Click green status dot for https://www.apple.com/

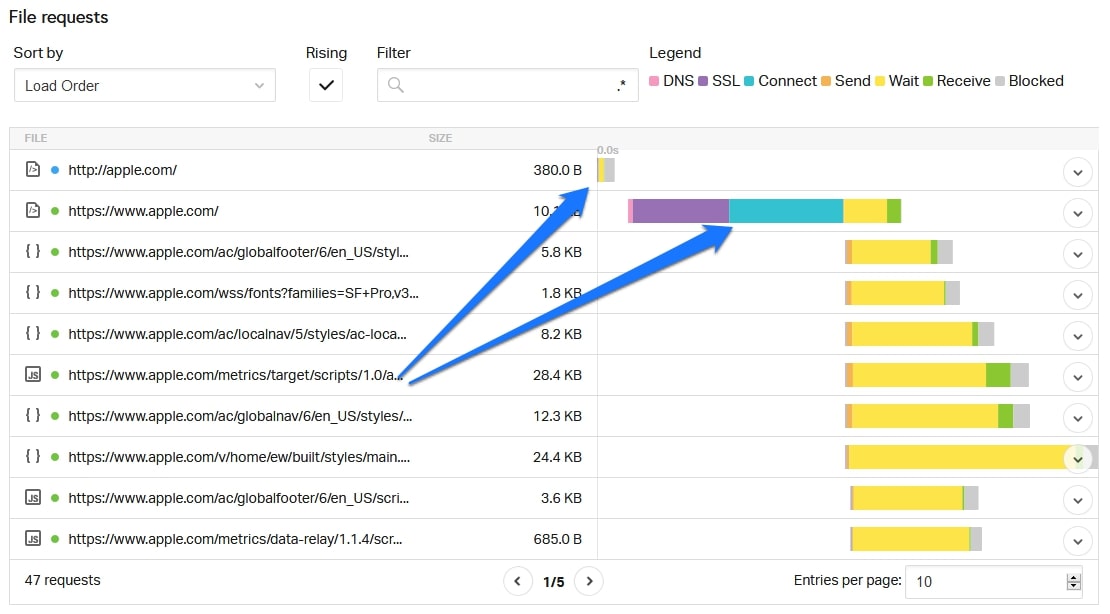pos(55,211)
